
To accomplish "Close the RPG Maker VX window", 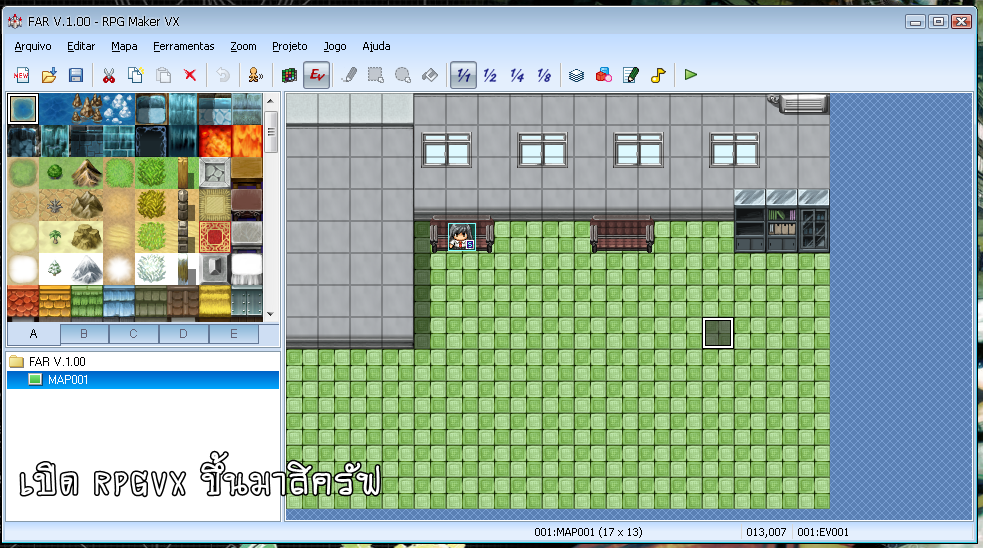I will point(962,22).
